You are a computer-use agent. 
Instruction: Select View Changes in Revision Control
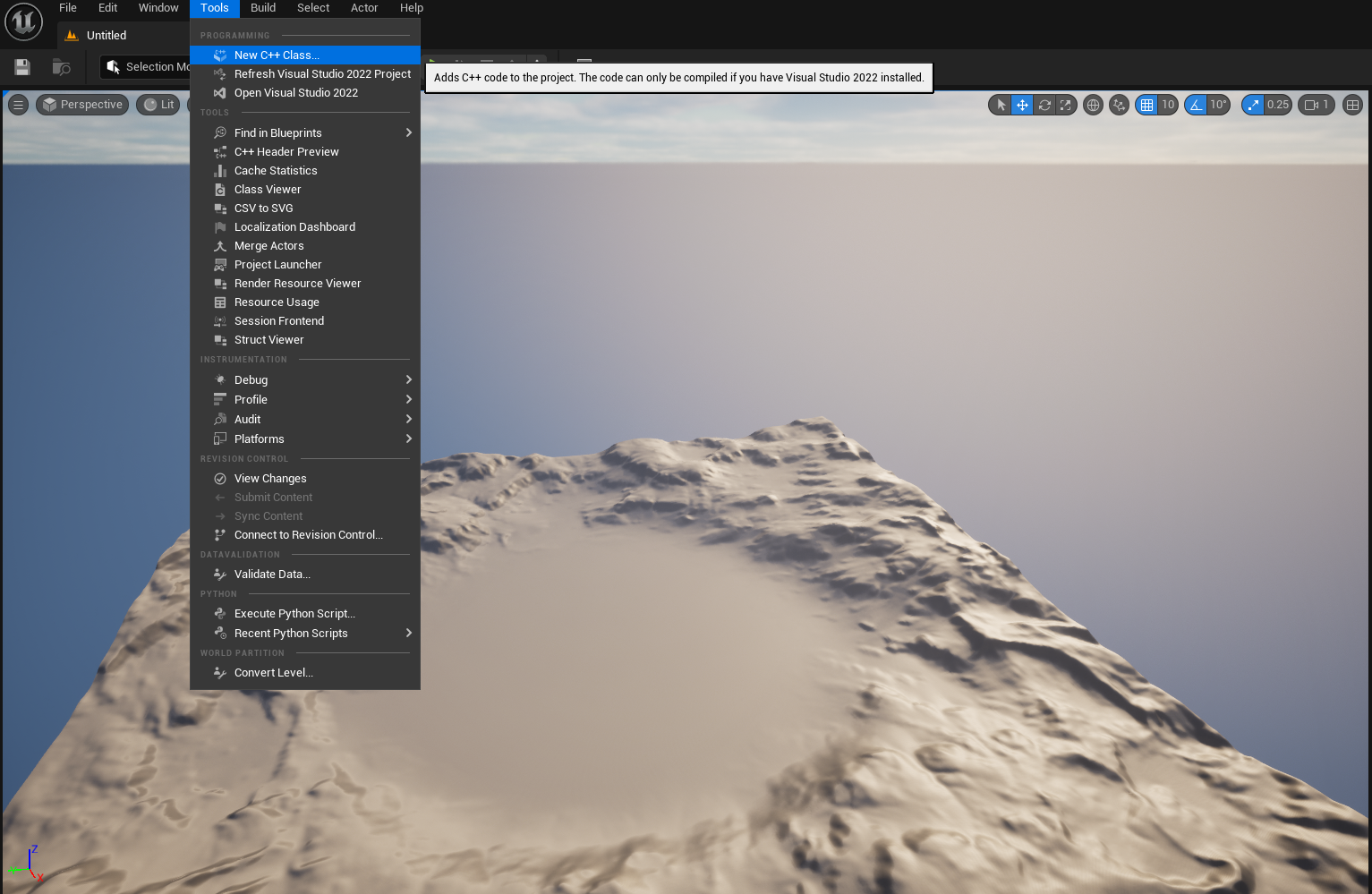[x=305, y=479]
